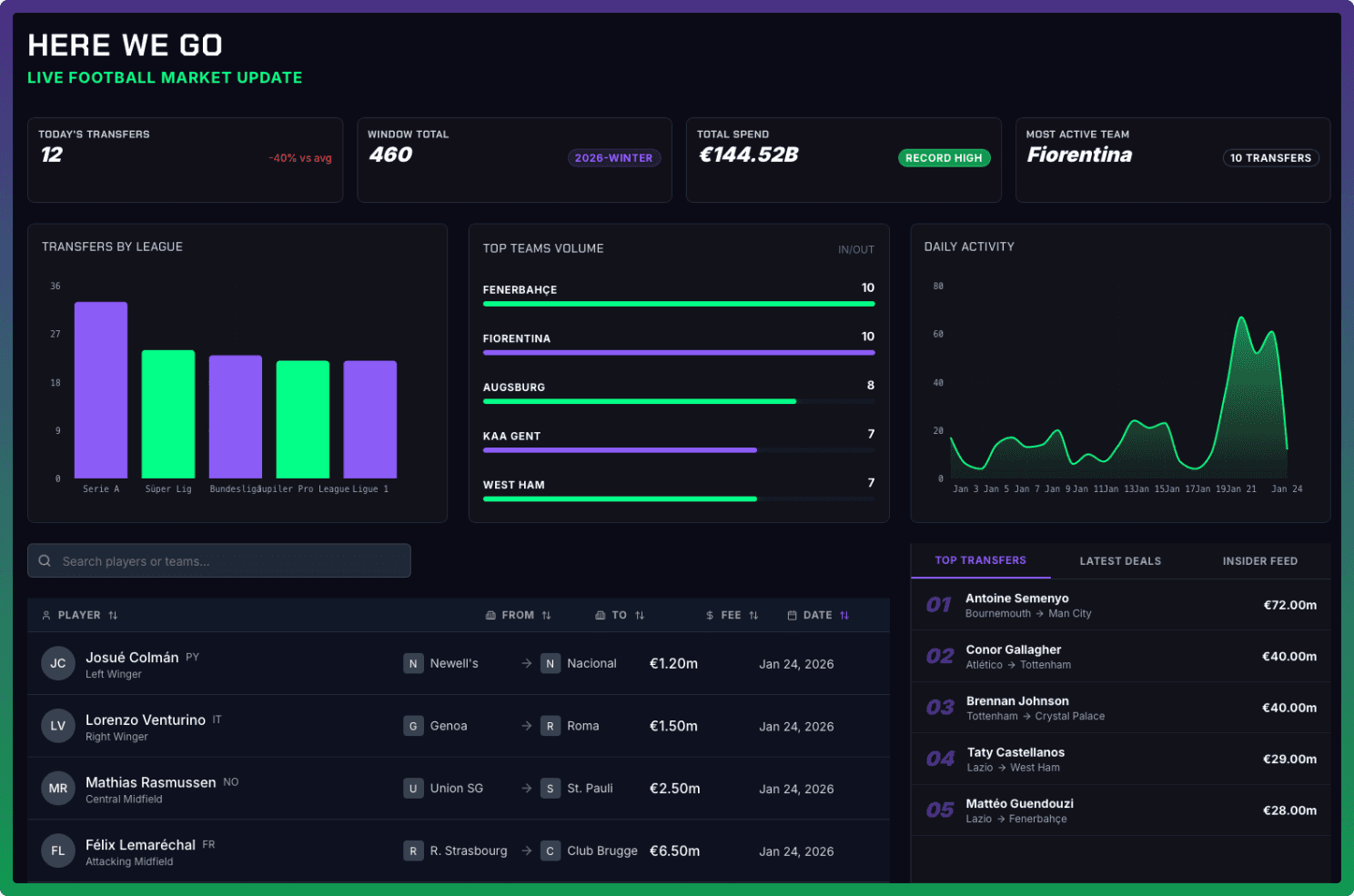The height and width of the screenshot is (896, 1354).
Task: Click the LV avatar for Lorenzo Venturino
Action: coord(58,726)
